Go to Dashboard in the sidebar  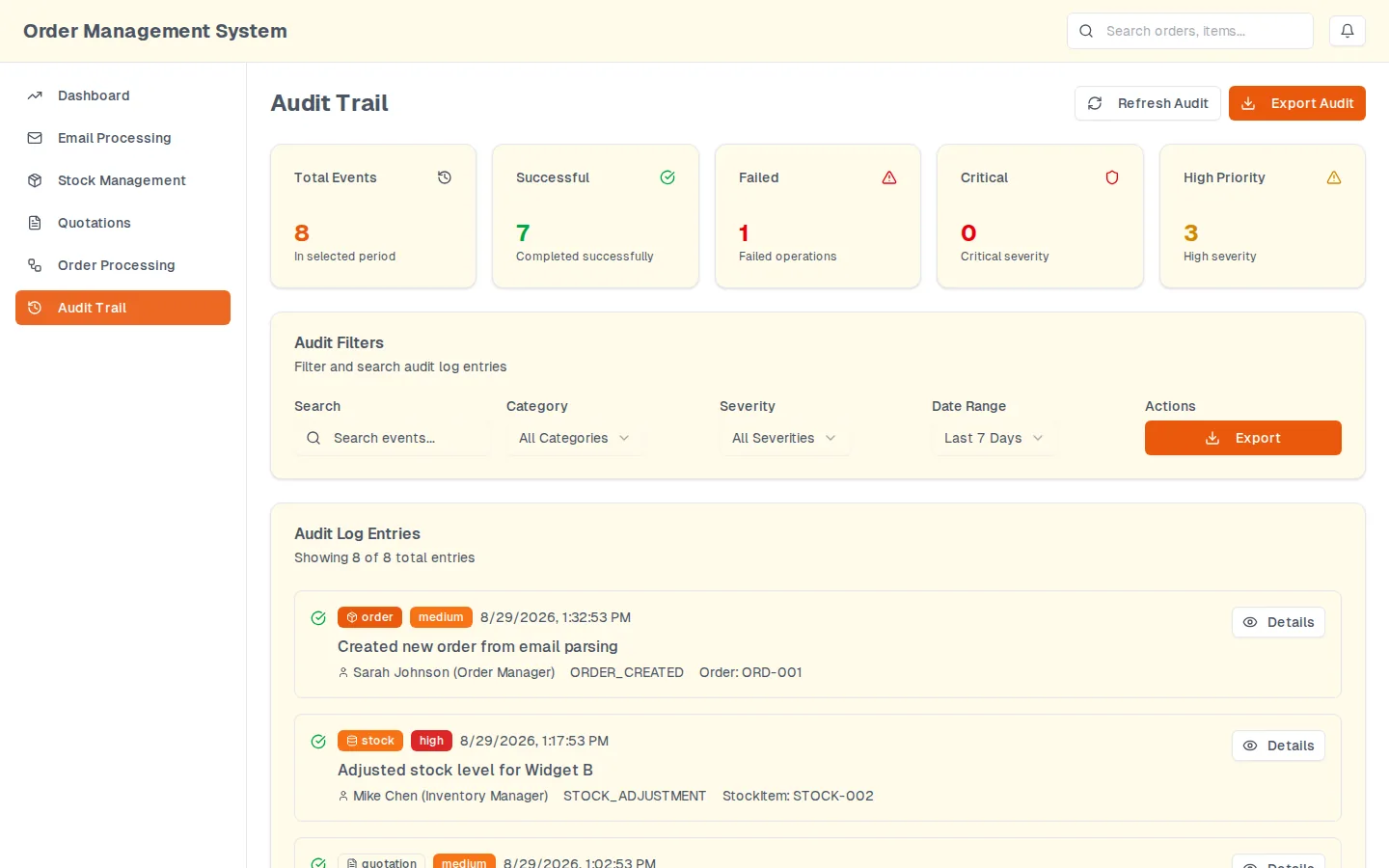[x=123, y=95]
